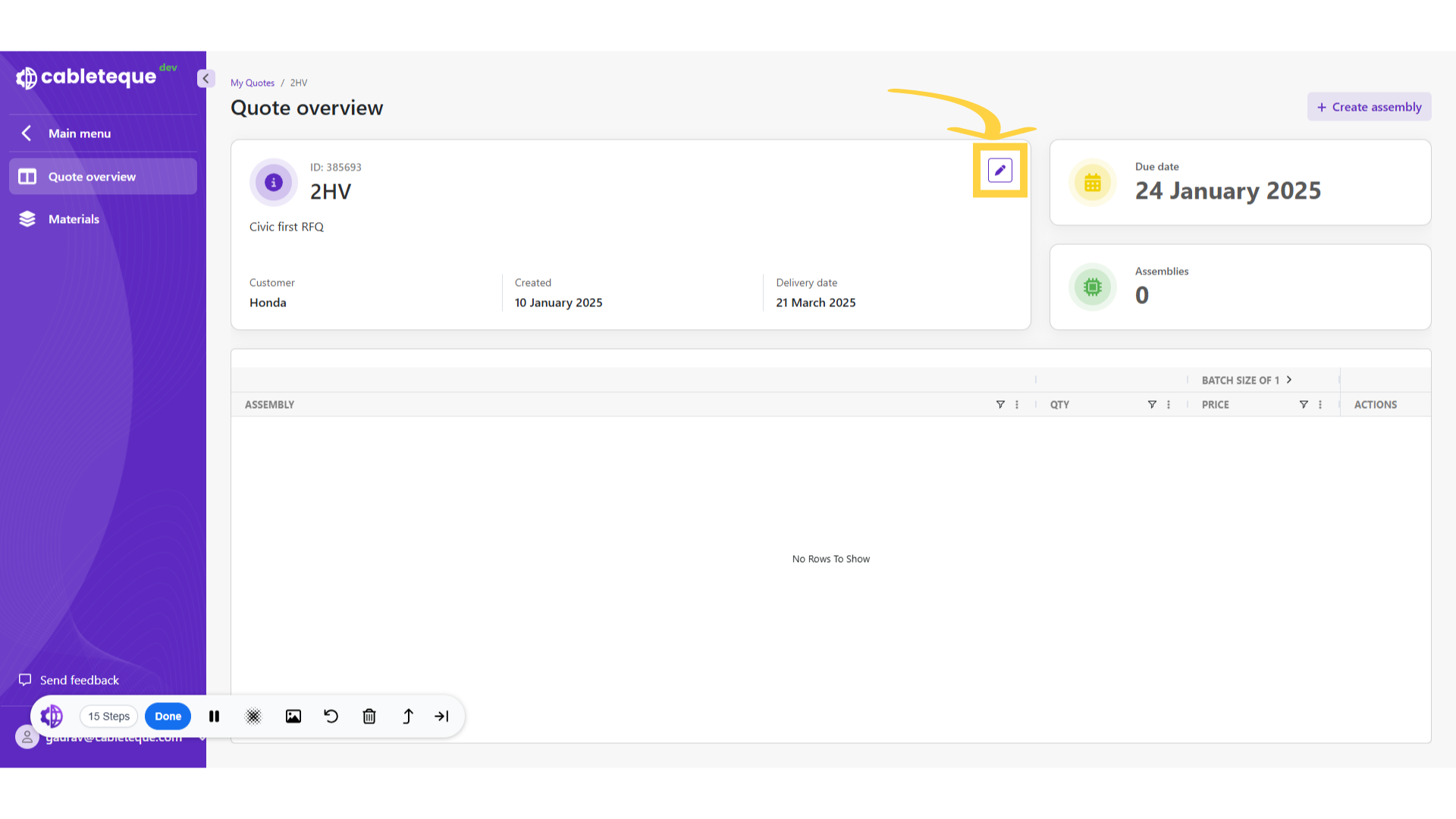Expand the BATCH SIZE OF 1 column group
Image resolution: width=1456 pixels, height=819 pixels.
tap(1289, 380)
